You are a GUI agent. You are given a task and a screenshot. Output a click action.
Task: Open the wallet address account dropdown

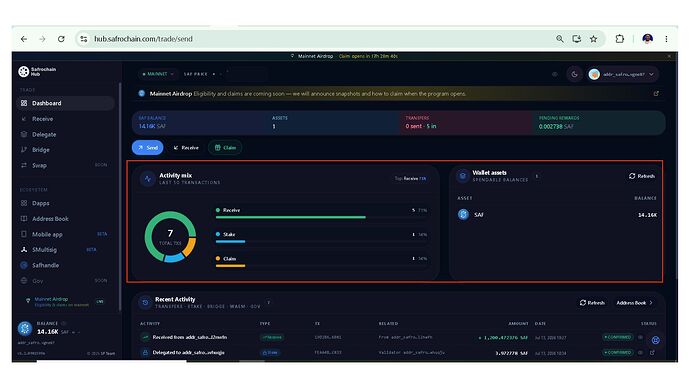pyautogui.click(x=623, y=74)
